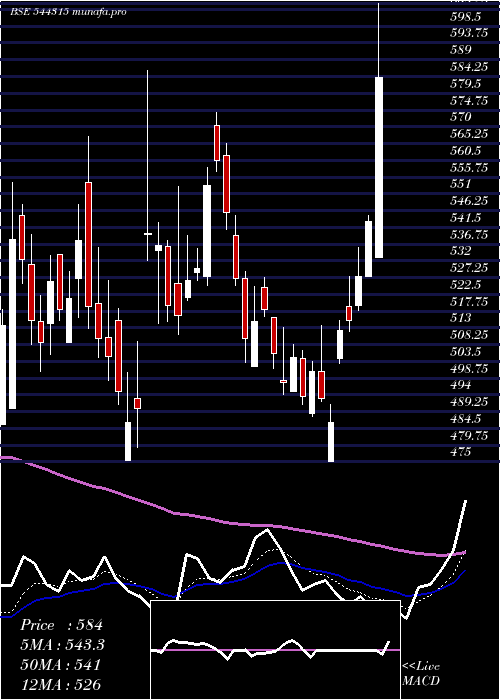Click the 565.25 price axis label
Image resolution: width=500 pixels, height=700 pixels.
[469, 134]
